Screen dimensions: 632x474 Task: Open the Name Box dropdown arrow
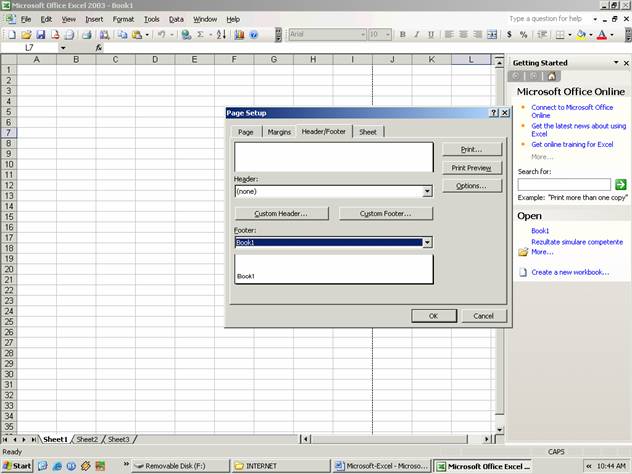pos(63,48)
